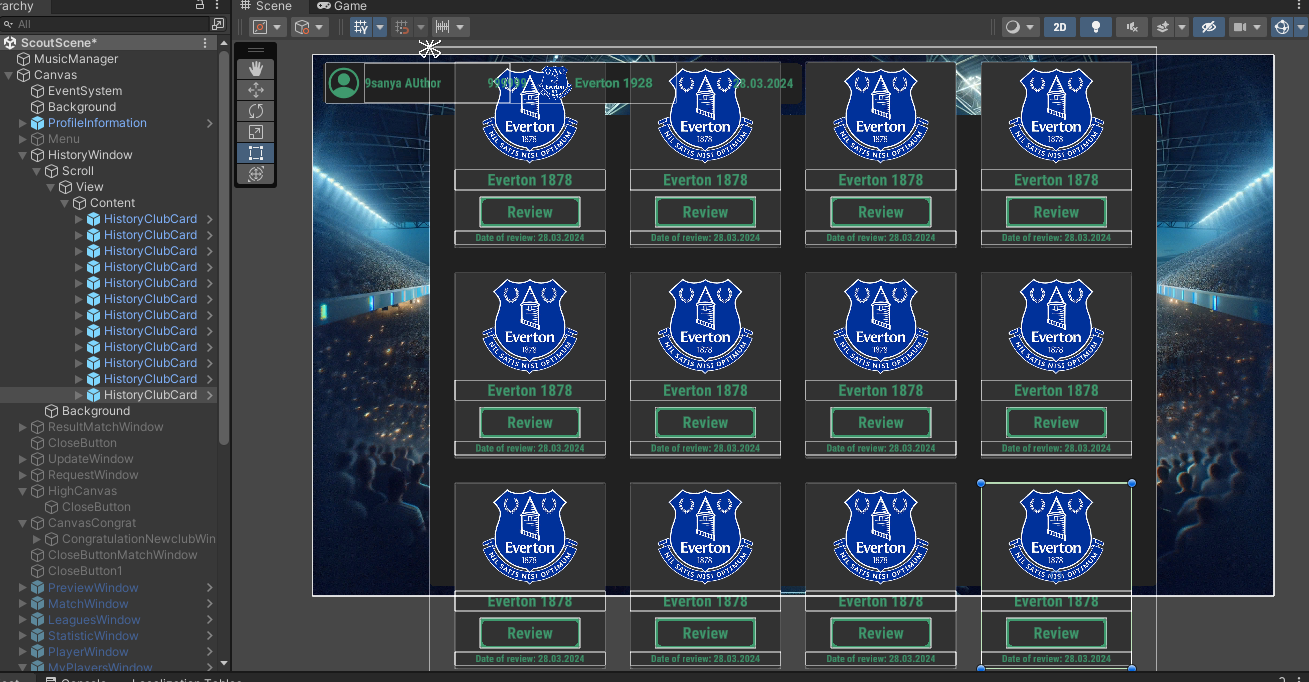This screenshot has height=682, width=1309.
Task: Click the PreviewWindow prefab cube icon
Action: tap(38, 588)
